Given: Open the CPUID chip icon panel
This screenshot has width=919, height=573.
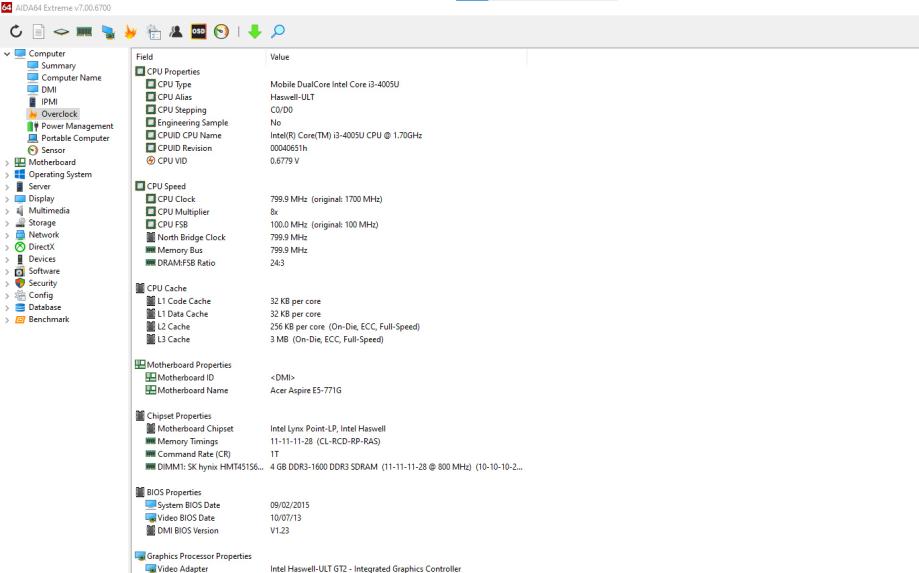Looking at the screenshot, I should click(x=61, y=32).
